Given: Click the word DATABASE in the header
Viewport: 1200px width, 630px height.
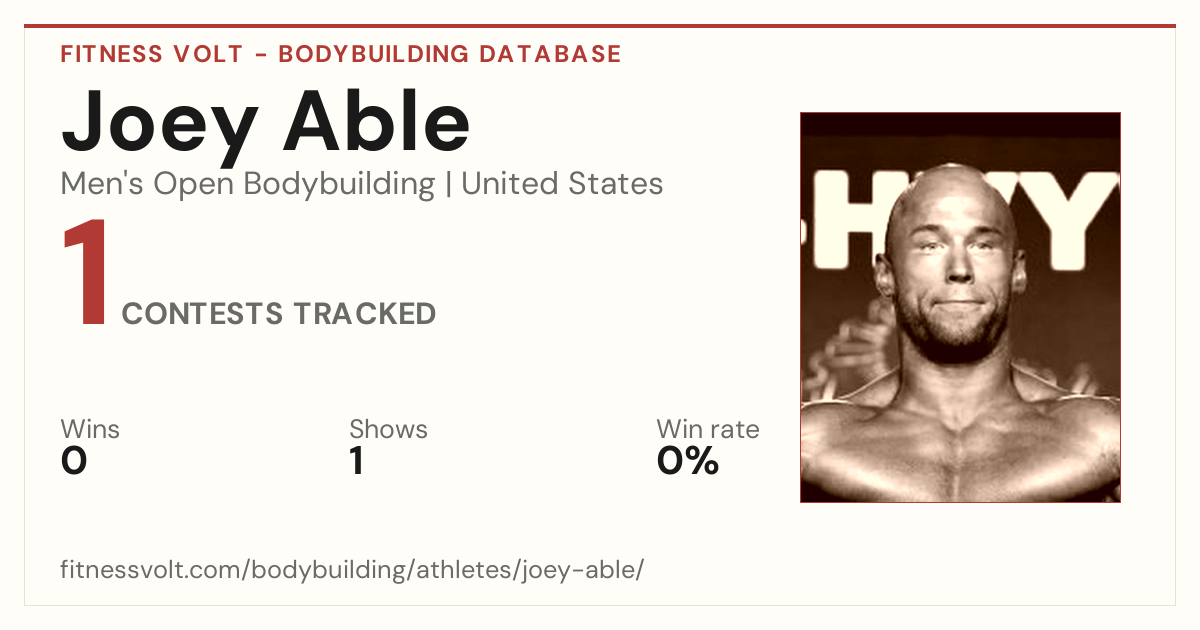Looking at the screenshot, I should coord(551,54).
